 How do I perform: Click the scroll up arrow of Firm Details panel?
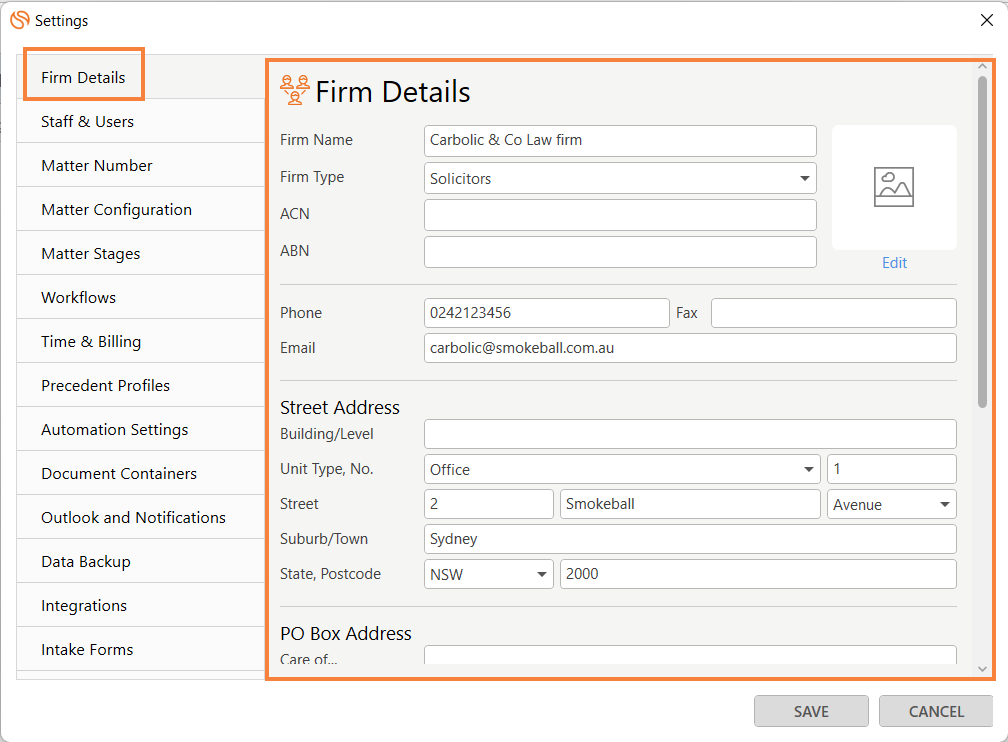coord(982,66)
